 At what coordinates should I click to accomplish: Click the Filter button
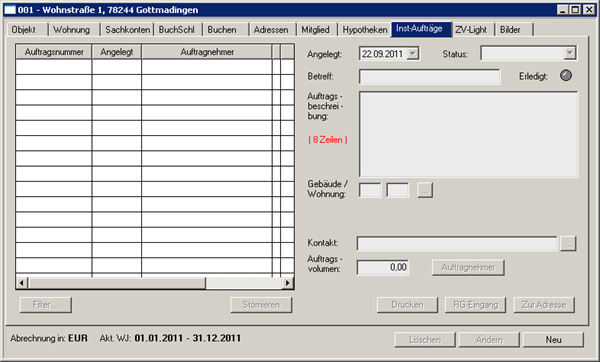pyautogui.click(x=46, y=305)
